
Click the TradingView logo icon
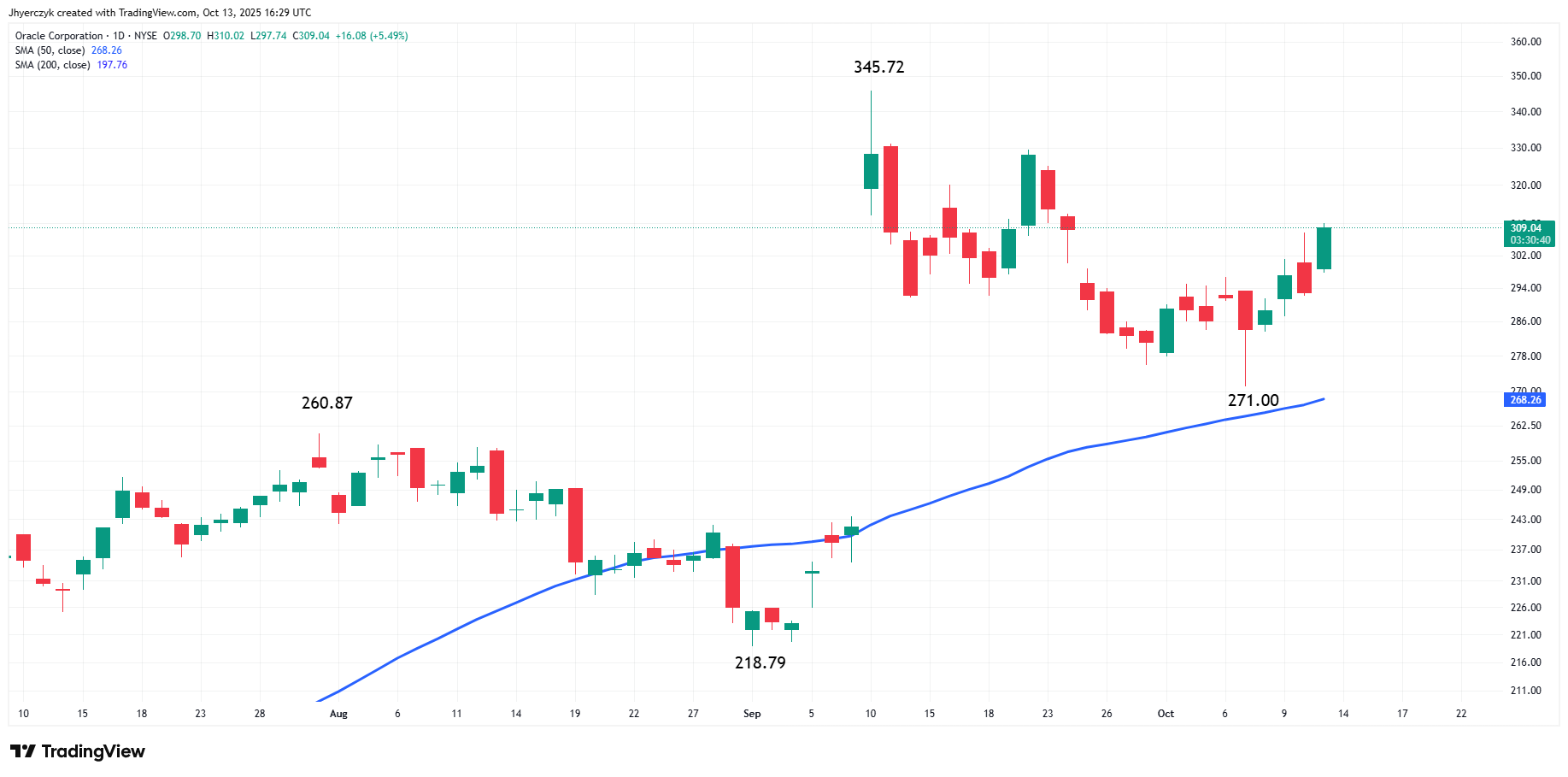23,751
